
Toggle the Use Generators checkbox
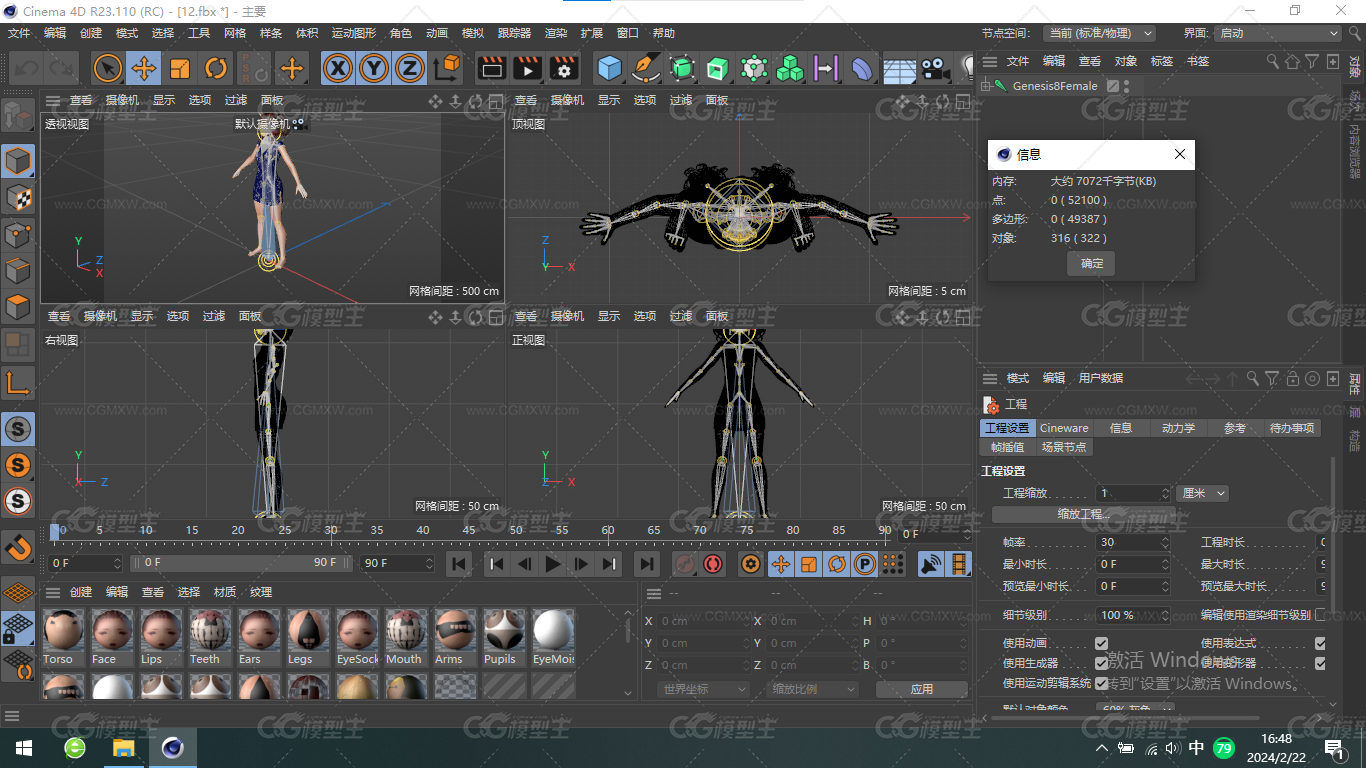coord(1101,663)
